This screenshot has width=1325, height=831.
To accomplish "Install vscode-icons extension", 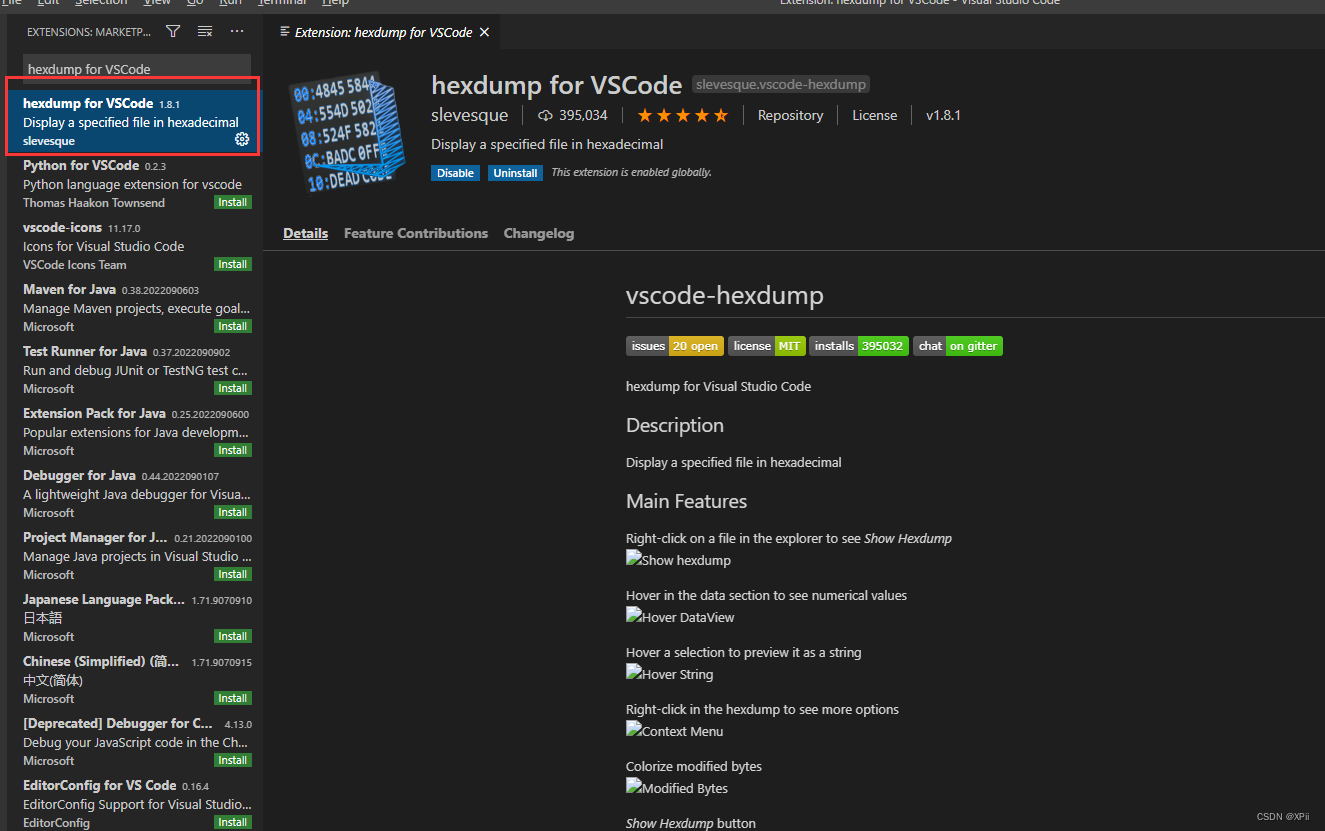I will point(233,265).
